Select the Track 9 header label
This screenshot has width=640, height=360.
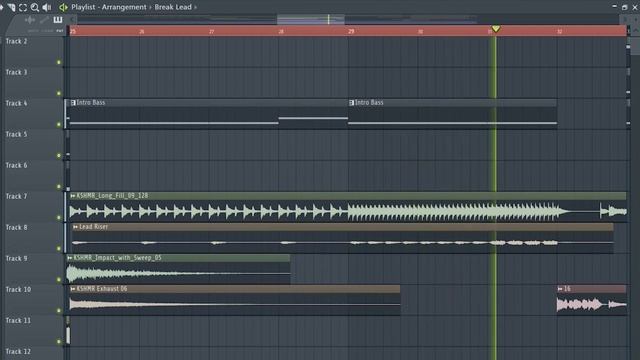(x=16, y=258)
